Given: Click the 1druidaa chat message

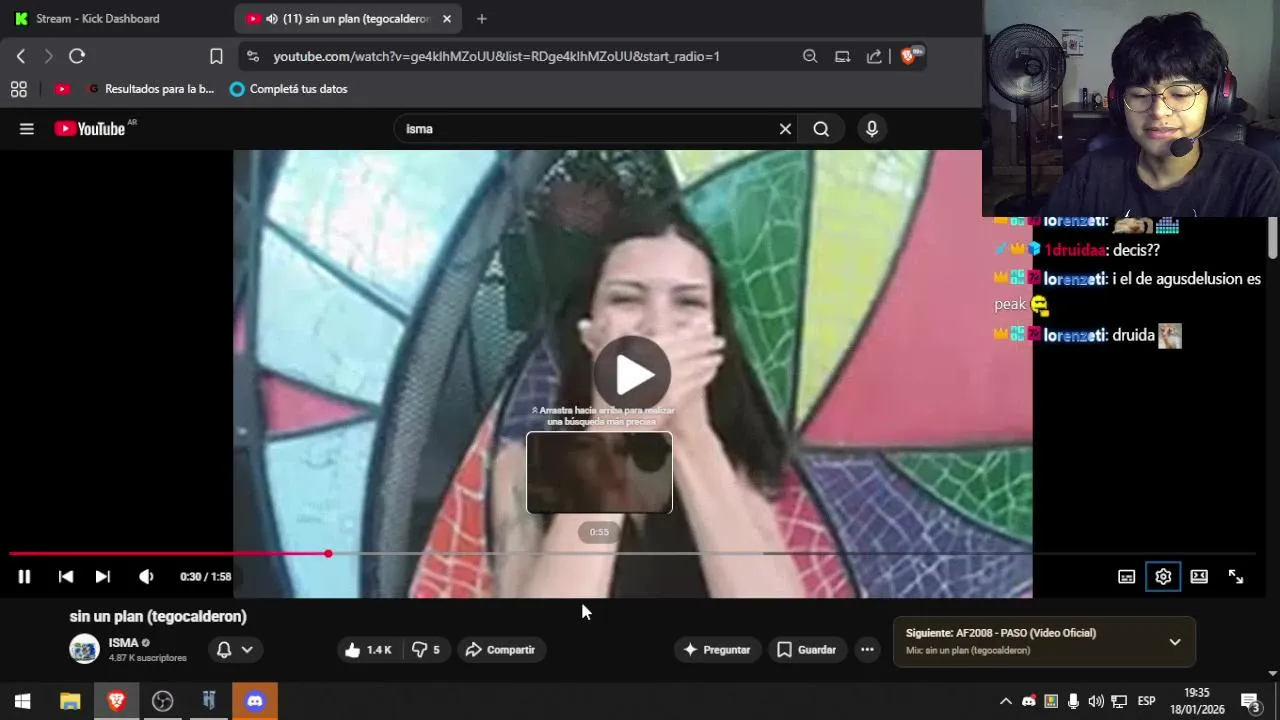Looking at the screenshot, I should tap(1078, 250).
